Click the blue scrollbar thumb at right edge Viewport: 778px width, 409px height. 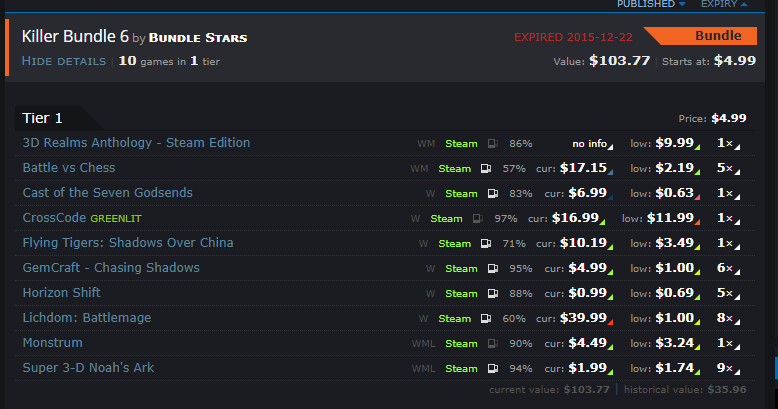[x=776, y=368]
